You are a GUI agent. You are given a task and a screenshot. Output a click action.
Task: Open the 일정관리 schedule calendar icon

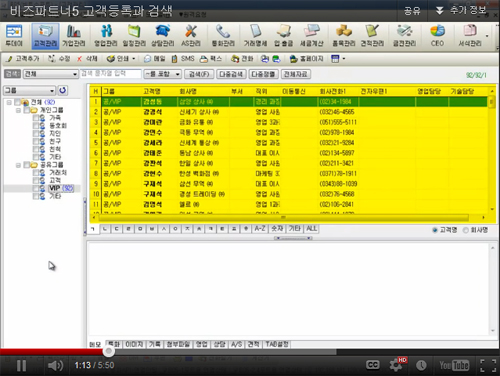[134, 35]
